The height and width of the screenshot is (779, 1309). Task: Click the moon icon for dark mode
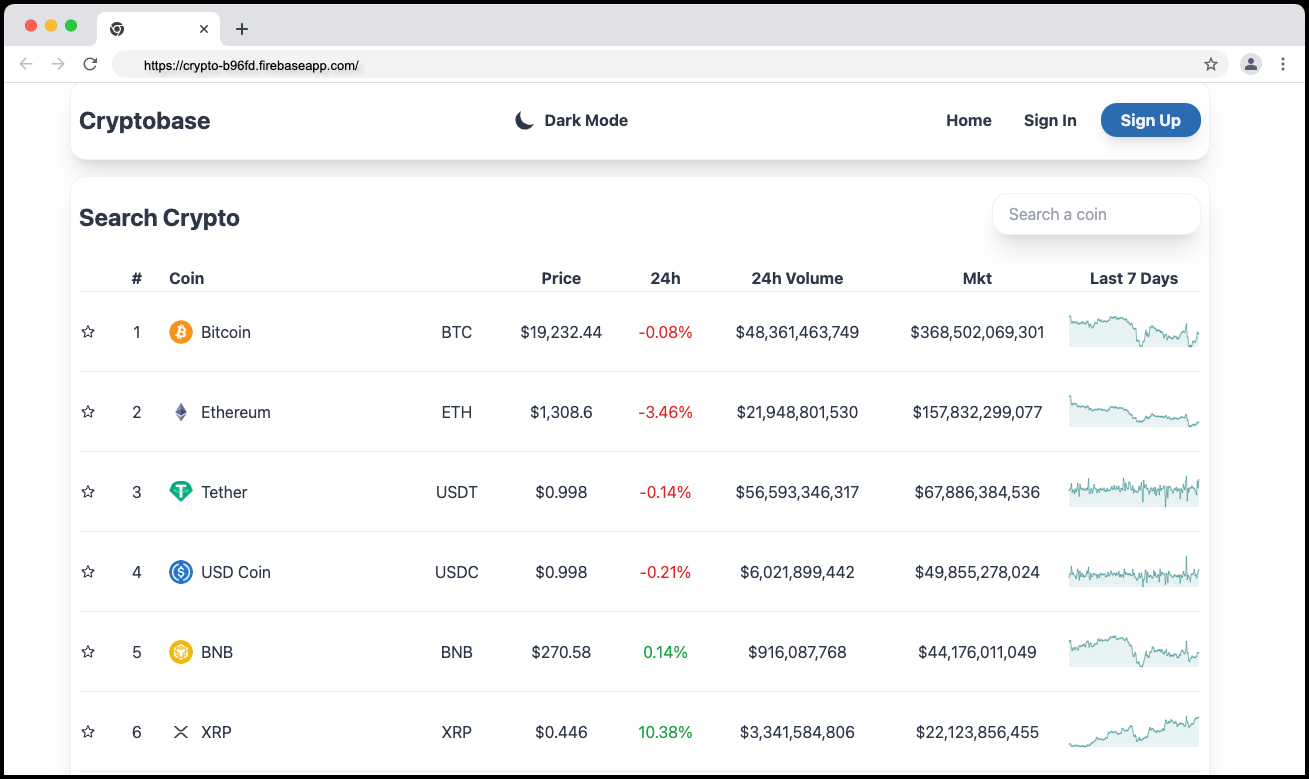[x=524, y=121]
